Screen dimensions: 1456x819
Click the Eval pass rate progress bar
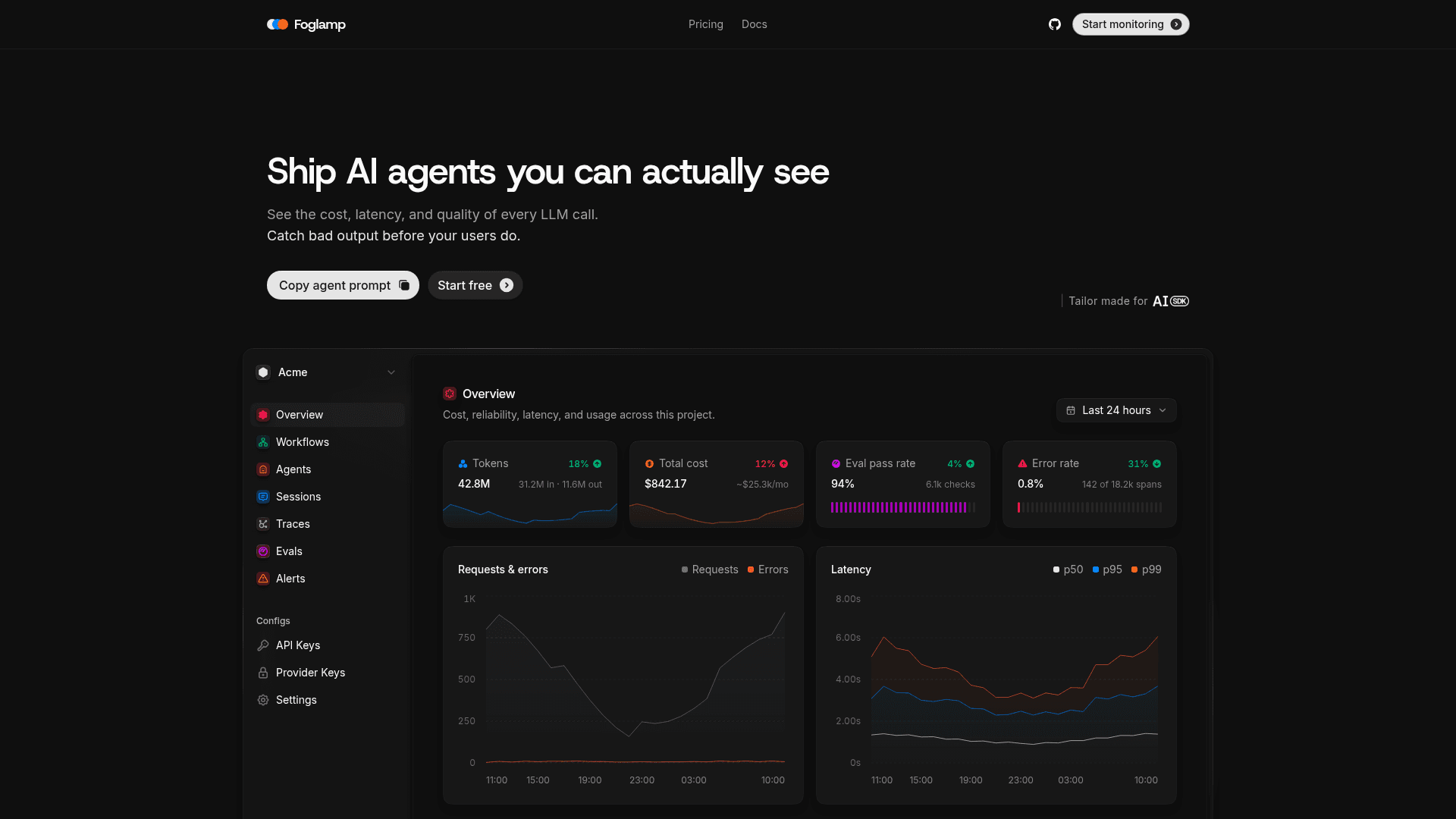pos(902,507)
